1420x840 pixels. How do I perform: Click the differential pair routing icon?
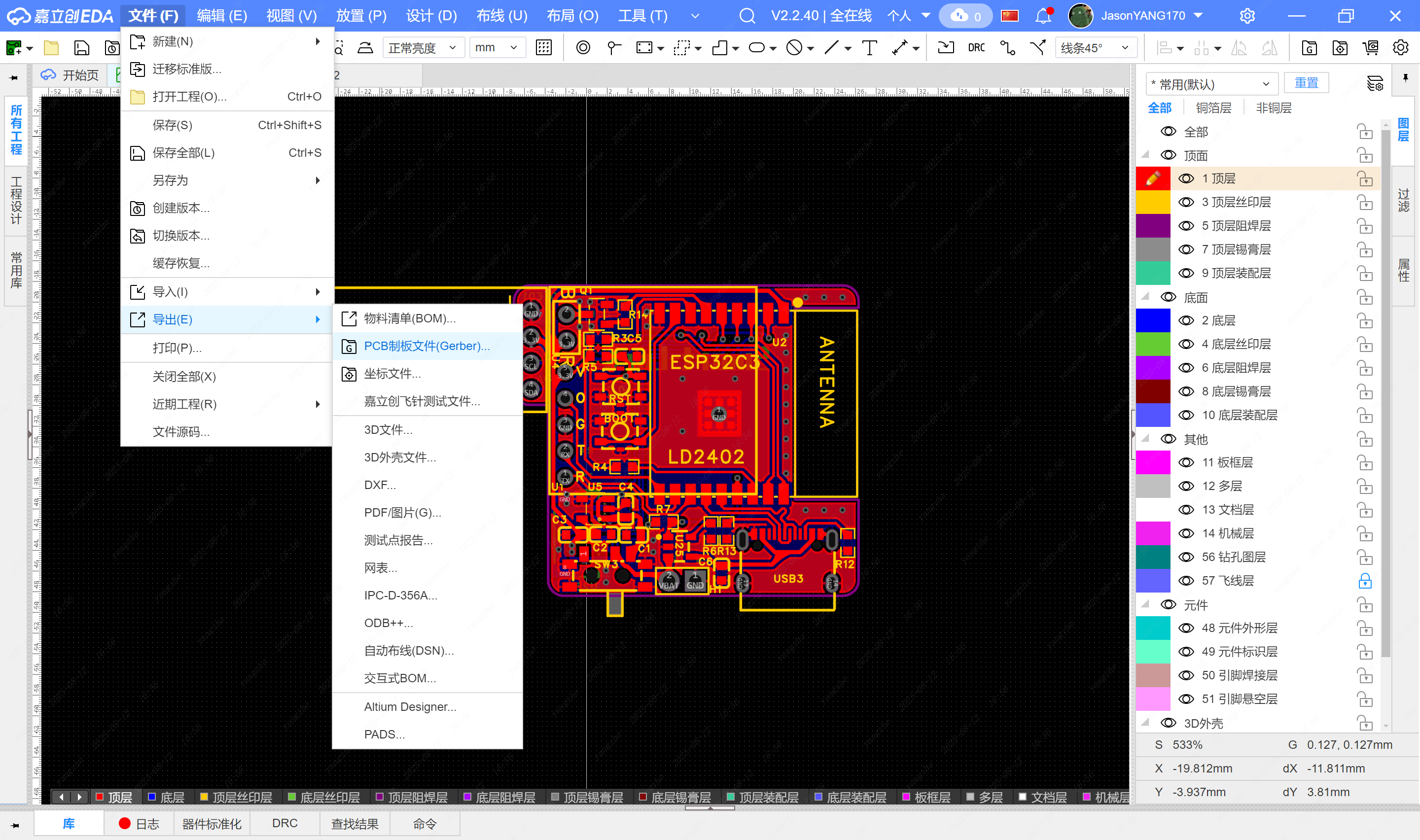tap(1037, 48)
